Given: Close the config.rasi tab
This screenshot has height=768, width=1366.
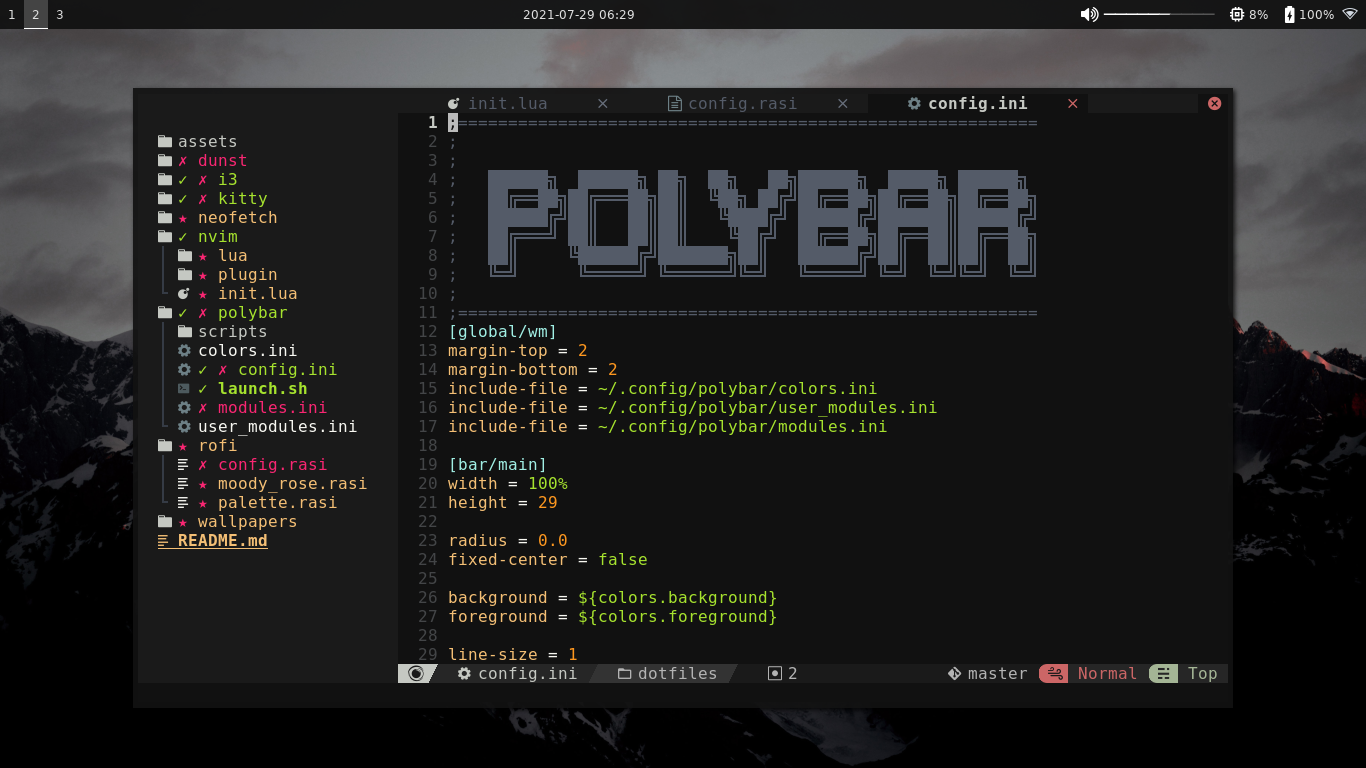Looking at the screenshot, I should (843, 104).
